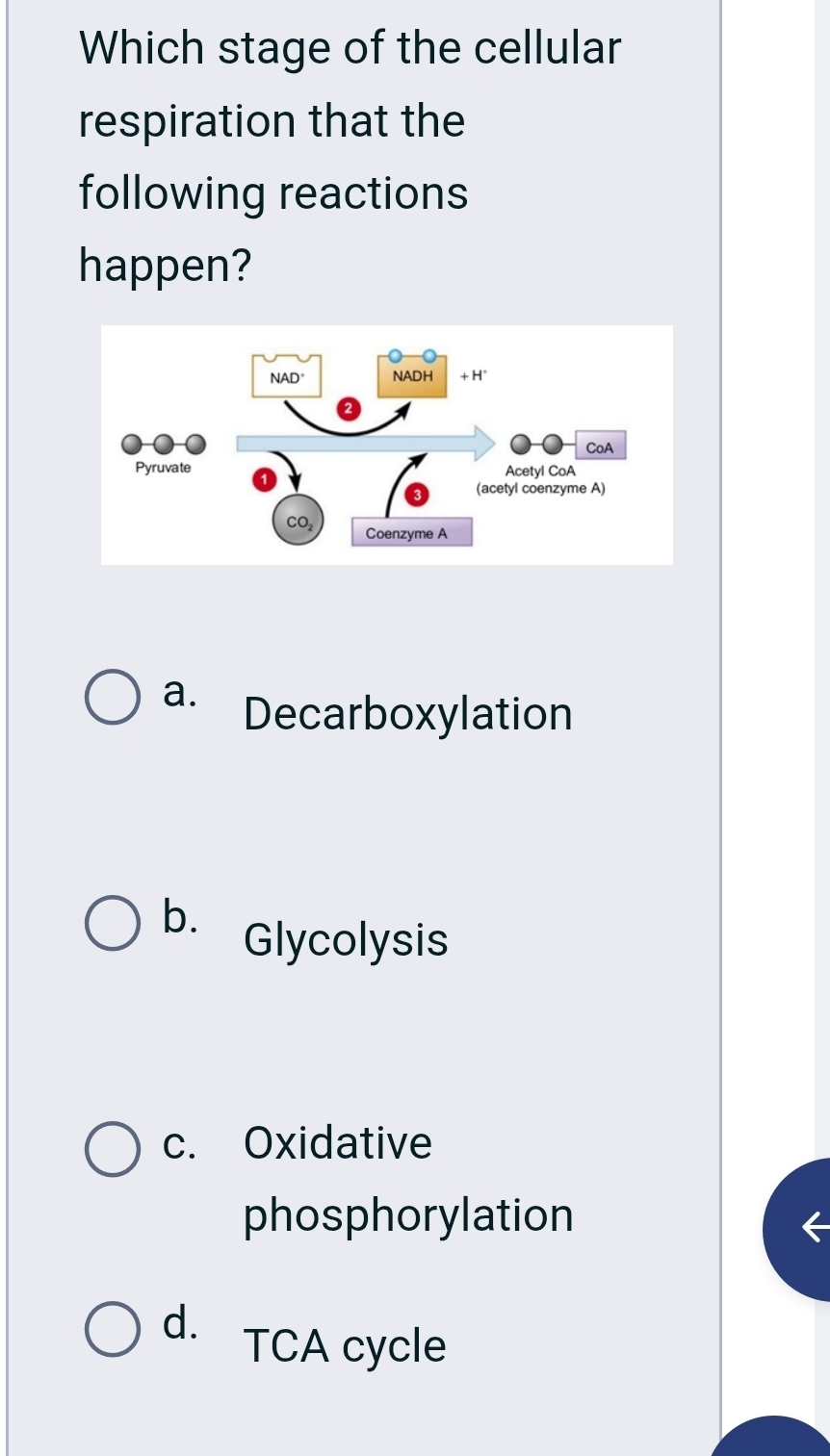830x1456 pixels.
Task: Click the Acetyl CoA label in diagram
Action: pos(540,472)
